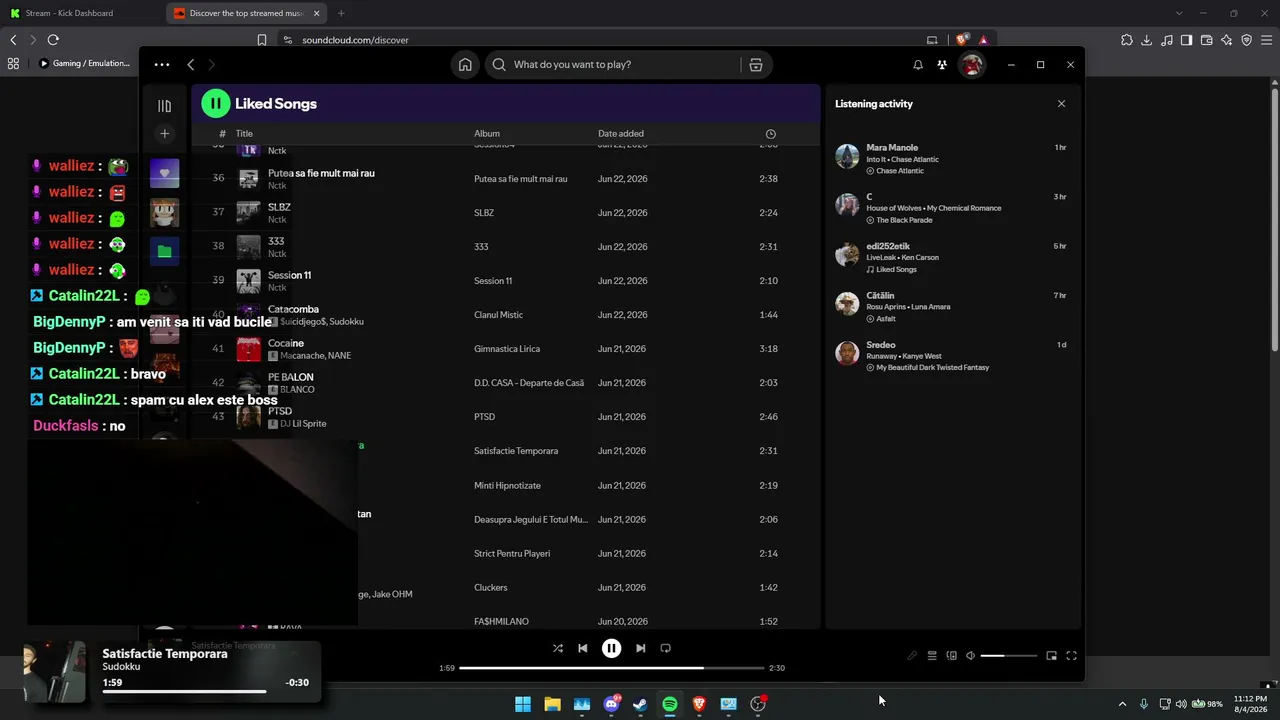The width and height of the screenshot is (1280, 720).
Task: Seek on the song progress bar
Action: click(x=611, y=668)
